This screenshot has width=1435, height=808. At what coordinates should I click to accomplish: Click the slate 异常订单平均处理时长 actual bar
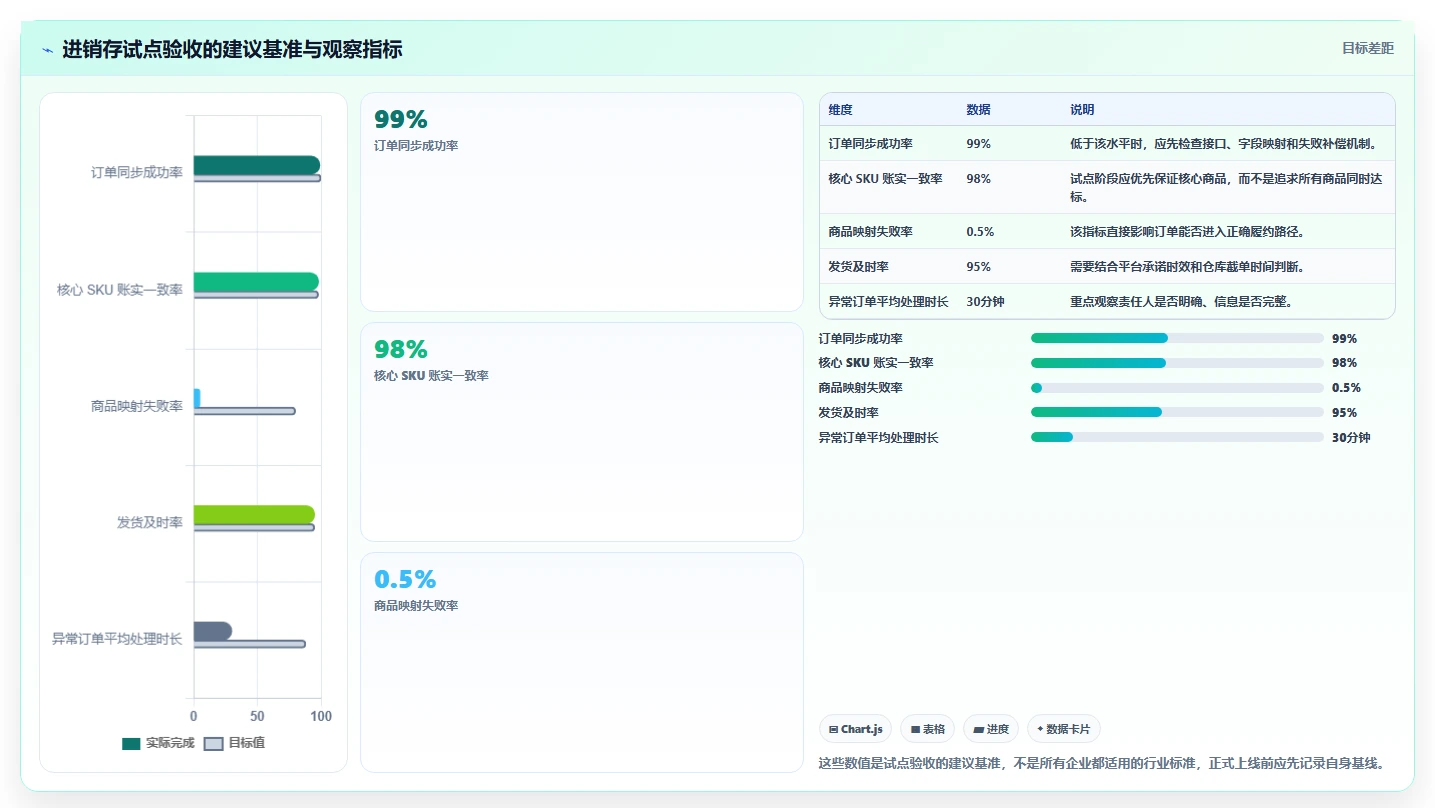pyautogui.click(x=213, y=631)
